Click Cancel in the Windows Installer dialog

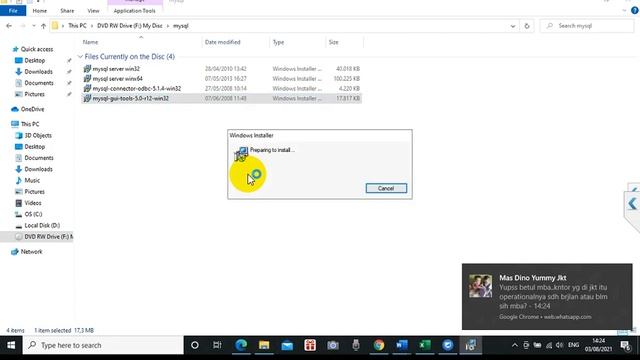click(x=386, y=188)
